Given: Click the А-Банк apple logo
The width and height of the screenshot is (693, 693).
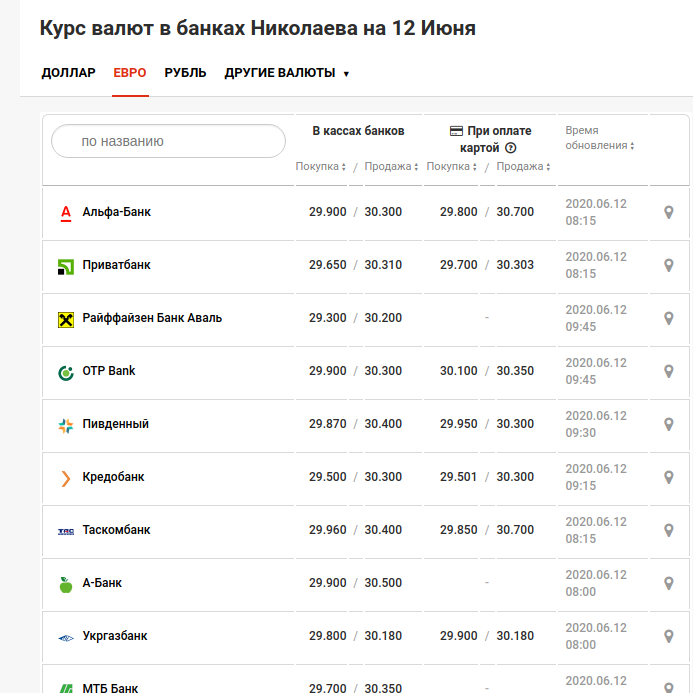Looking at the screenshot, I should tap(66, 585).
